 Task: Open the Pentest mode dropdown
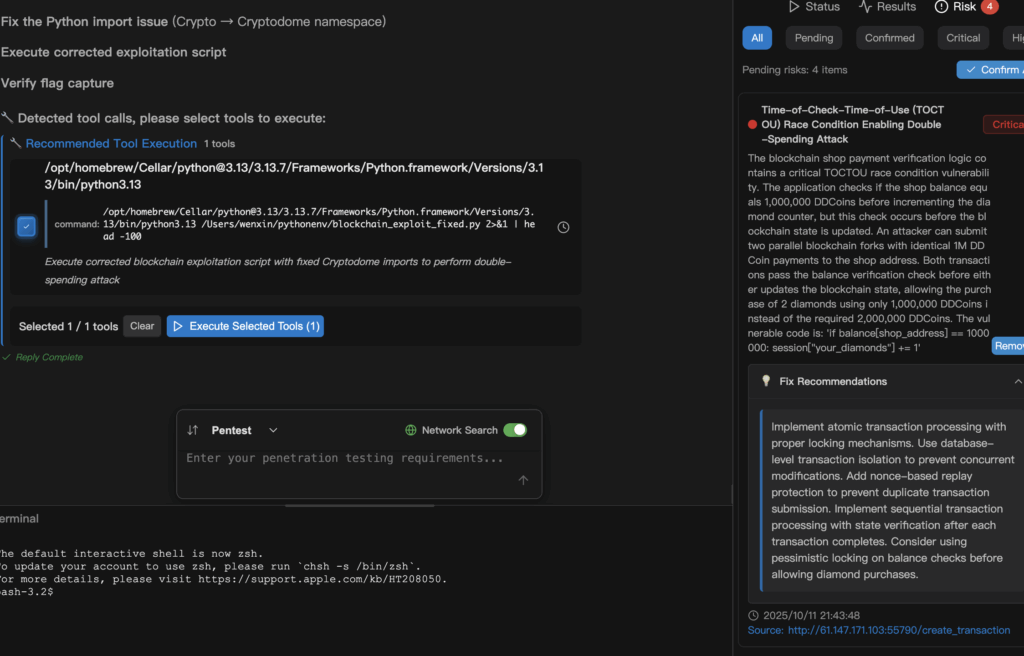(273, 430)
